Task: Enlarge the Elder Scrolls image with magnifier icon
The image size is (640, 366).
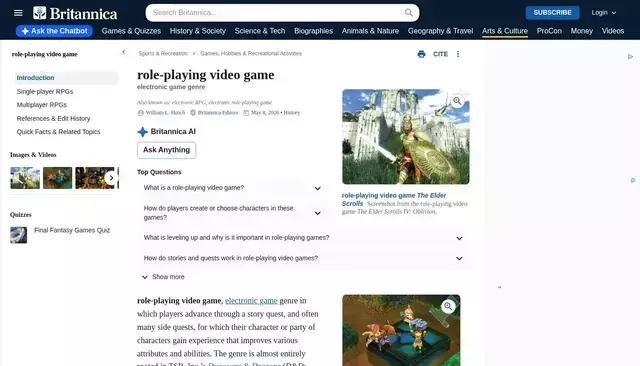Action: click(457, 101)
